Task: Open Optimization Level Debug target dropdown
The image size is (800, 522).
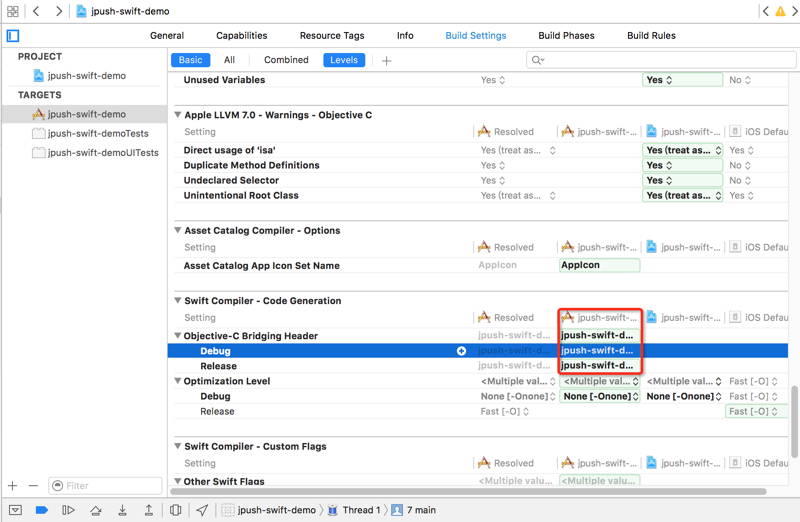Action: point(599,396)
